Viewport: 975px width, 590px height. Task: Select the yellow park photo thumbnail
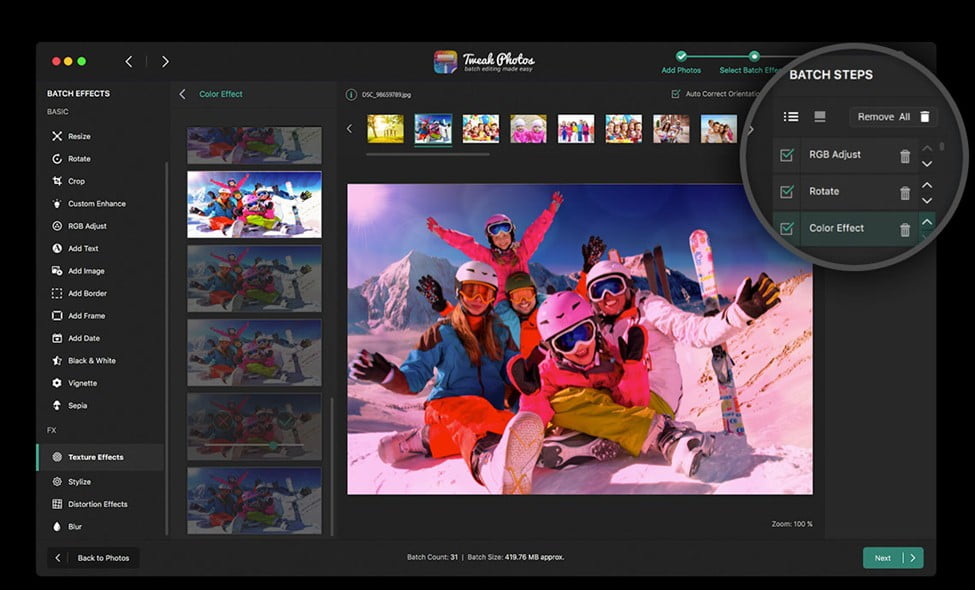(386, 129)
